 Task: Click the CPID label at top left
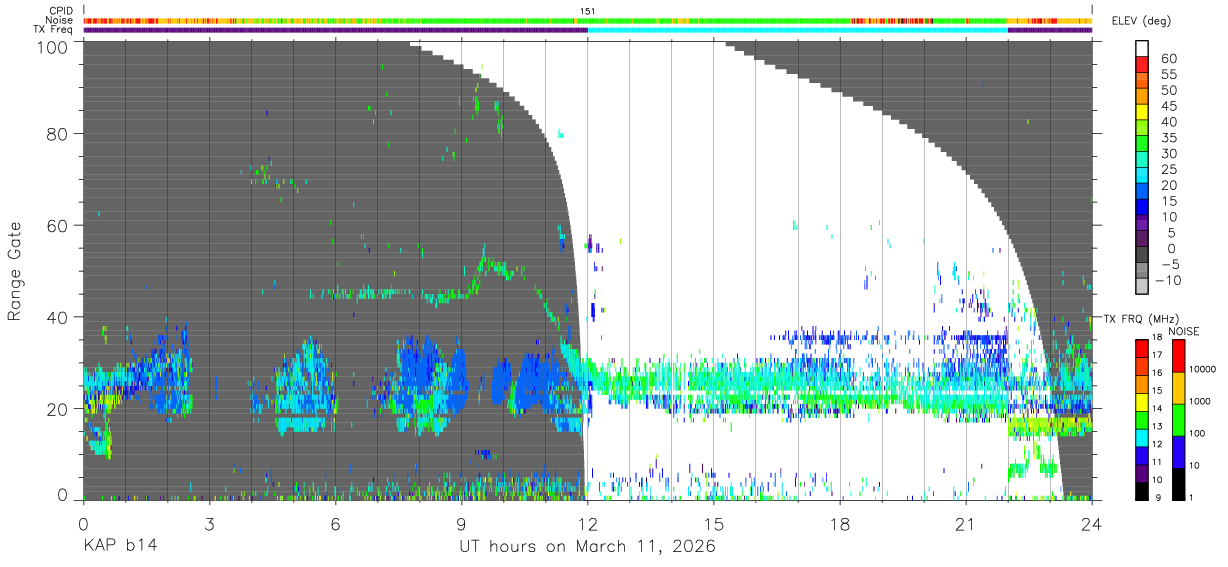(x=61, y=11)
